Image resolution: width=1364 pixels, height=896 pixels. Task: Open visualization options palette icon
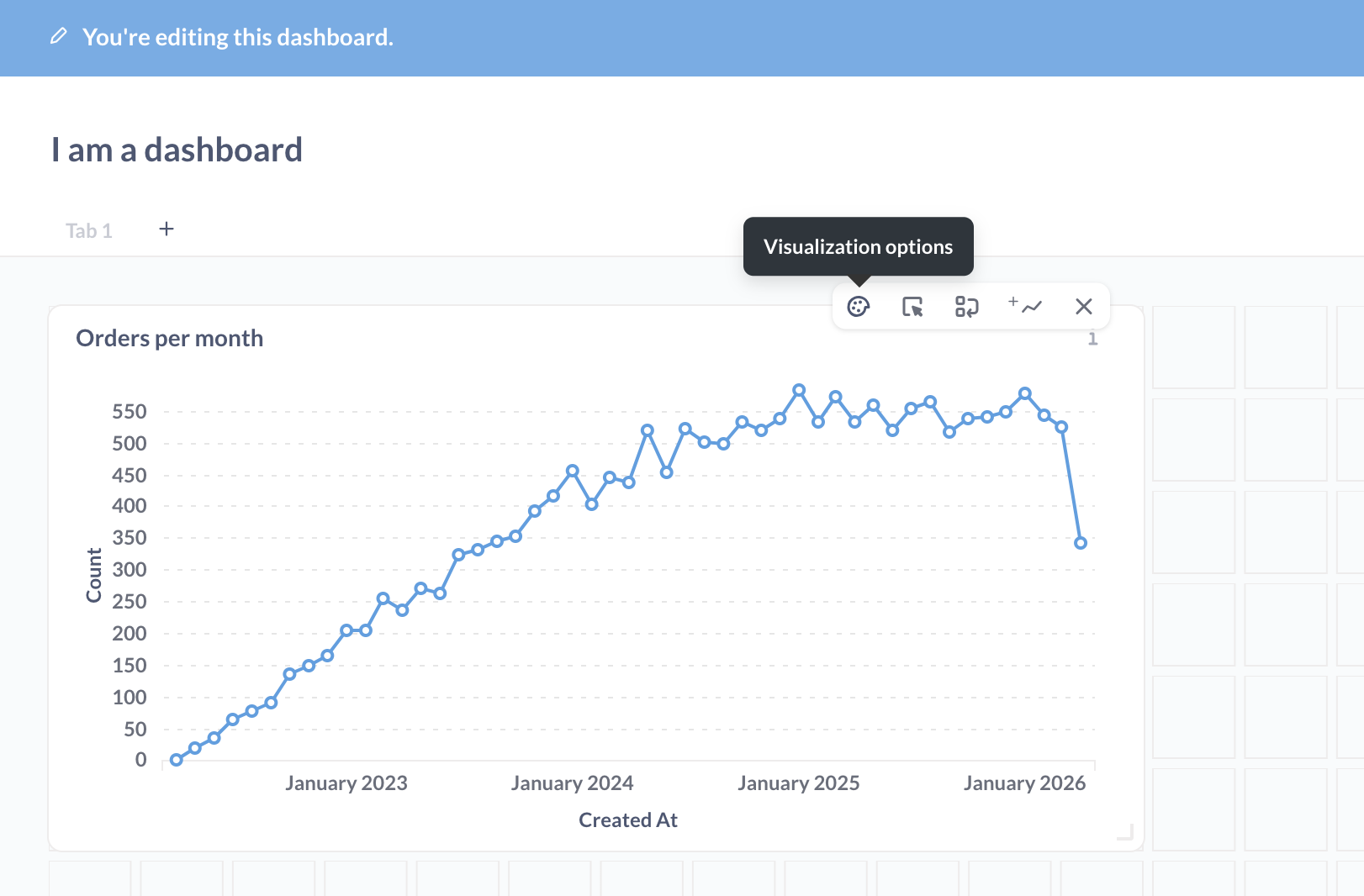pos(858,307)
